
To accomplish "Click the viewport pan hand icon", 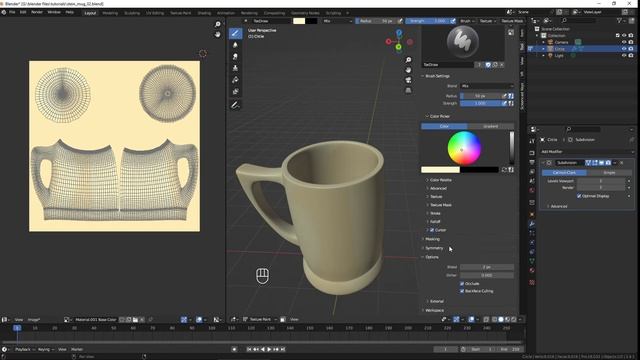I will (408, 70).
